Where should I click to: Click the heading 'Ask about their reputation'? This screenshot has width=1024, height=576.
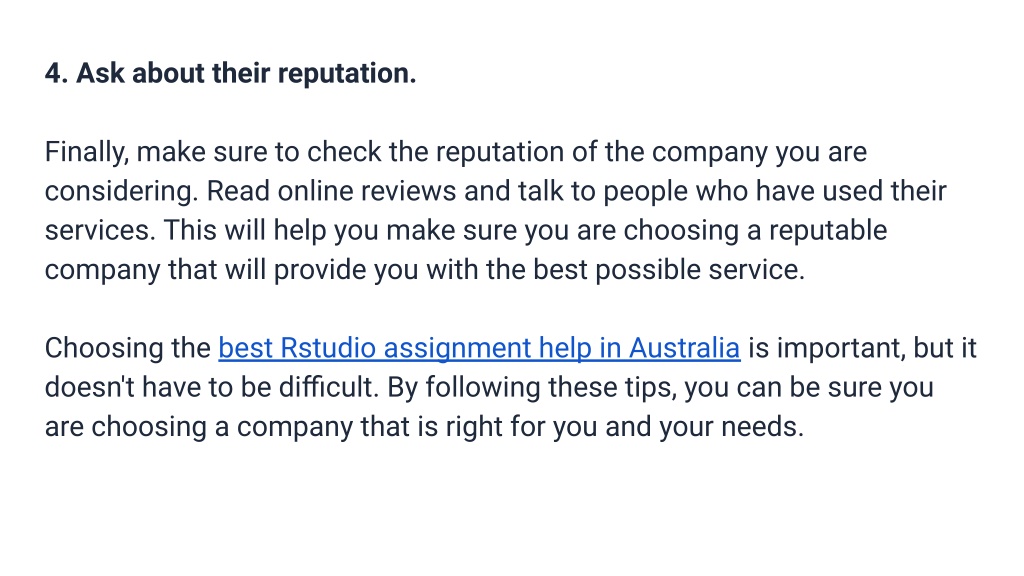(x=246, y=73)
